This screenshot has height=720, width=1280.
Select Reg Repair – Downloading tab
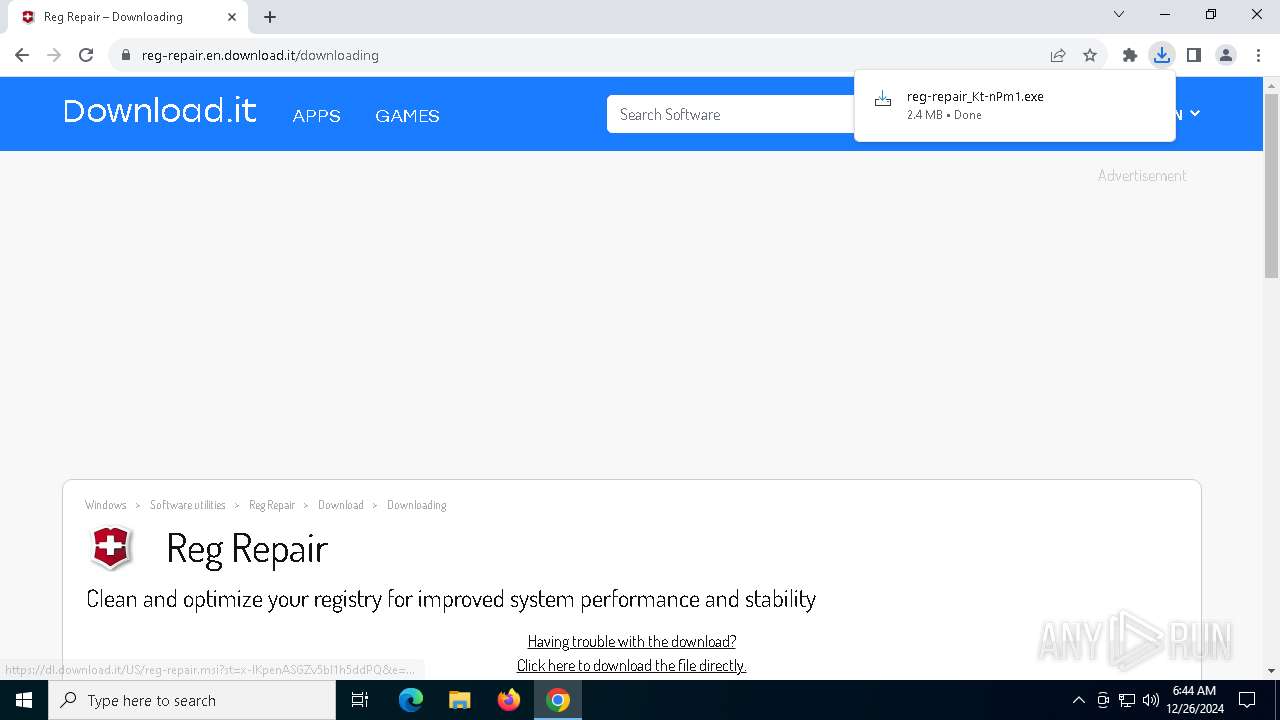point(129,17)
